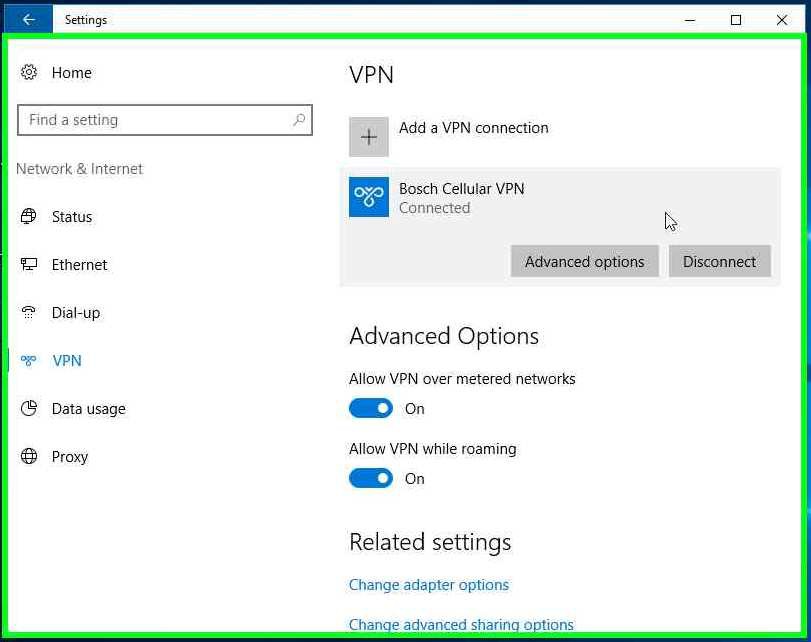This screenshot has width=811, height=642.
Task: Open the VPN section in sidebar
Action: [x=67, y=361]
